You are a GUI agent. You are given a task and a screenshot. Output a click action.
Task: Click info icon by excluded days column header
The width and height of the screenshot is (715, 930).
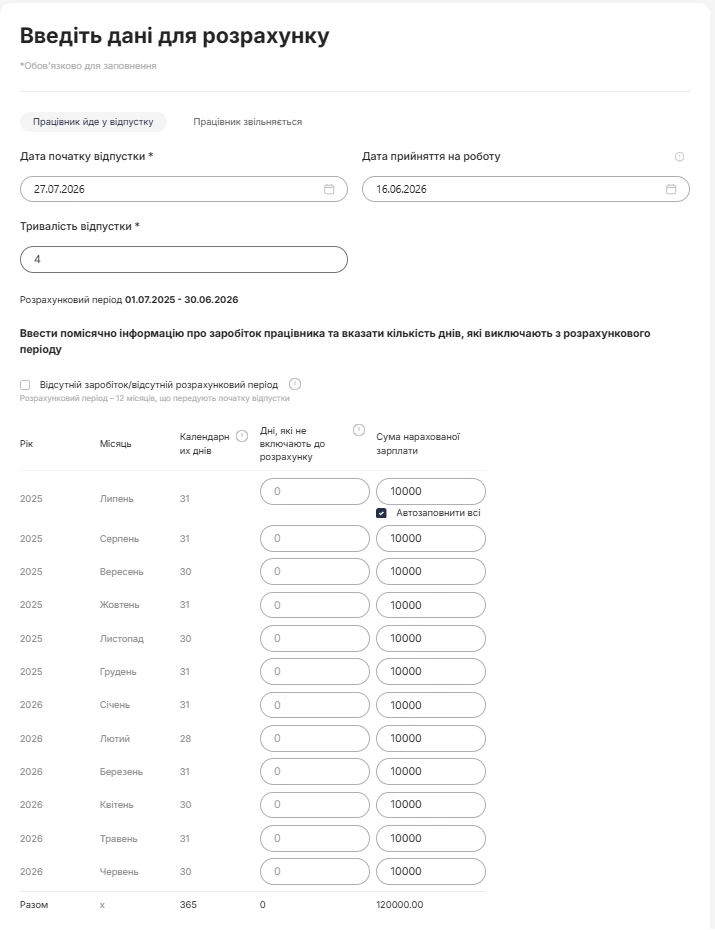click(x=359, y=430)
